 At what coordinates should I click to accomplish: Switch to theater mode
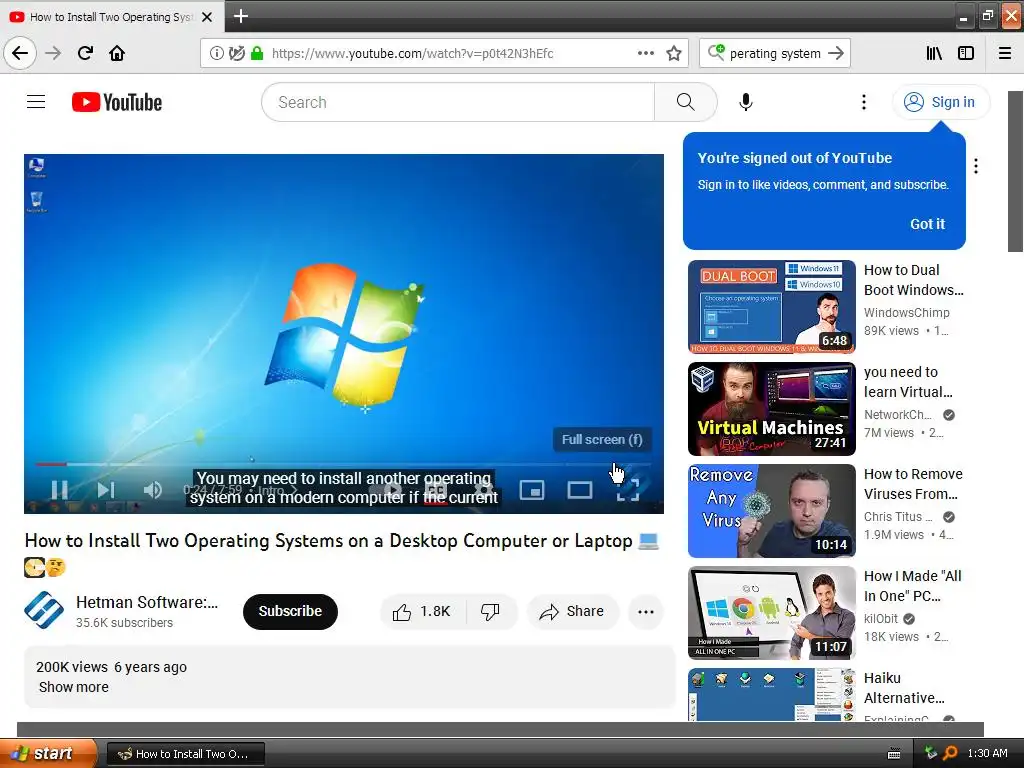tap(580, 490)
